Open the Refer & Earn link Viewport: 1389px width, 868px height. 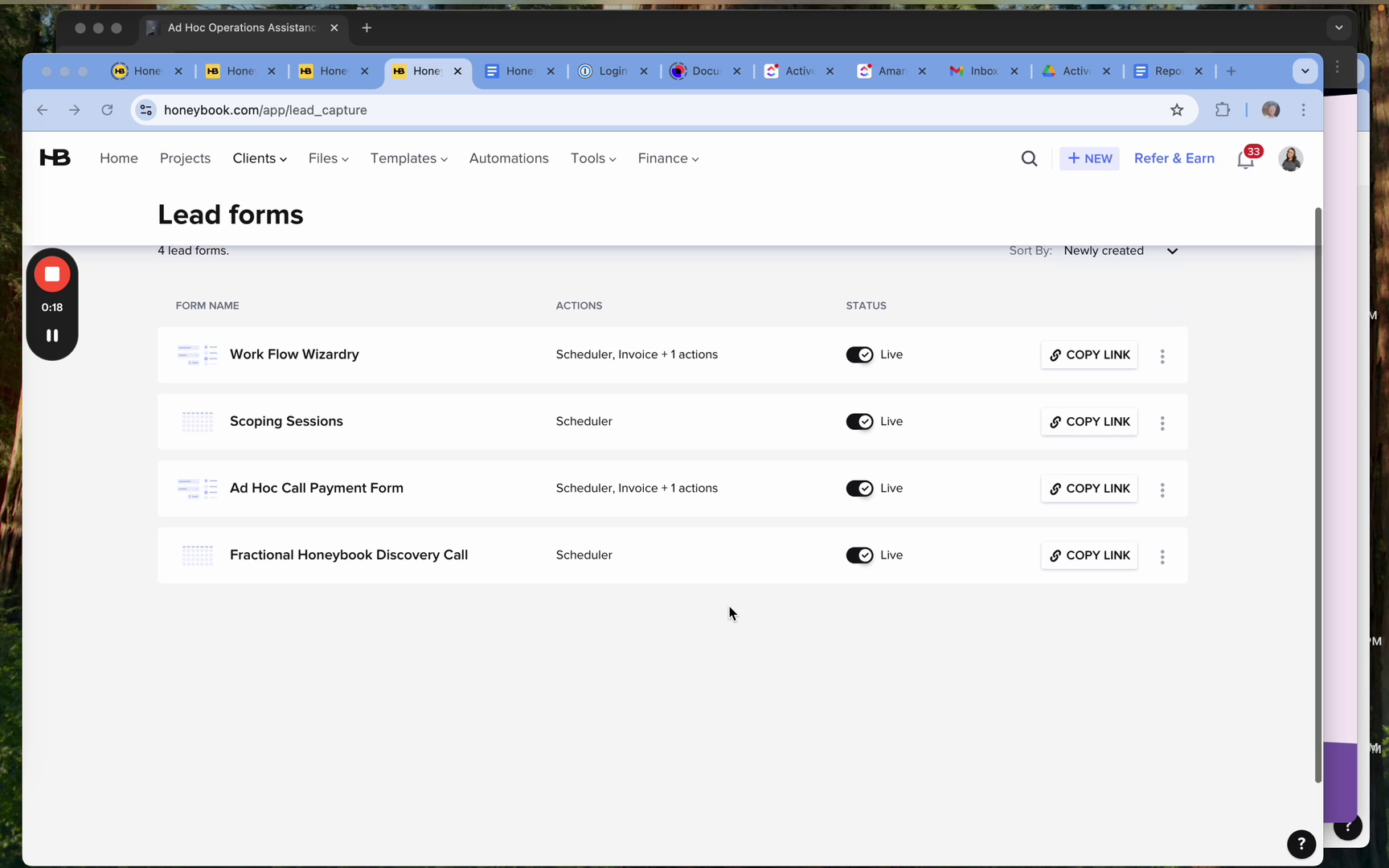click(1174, 158)
